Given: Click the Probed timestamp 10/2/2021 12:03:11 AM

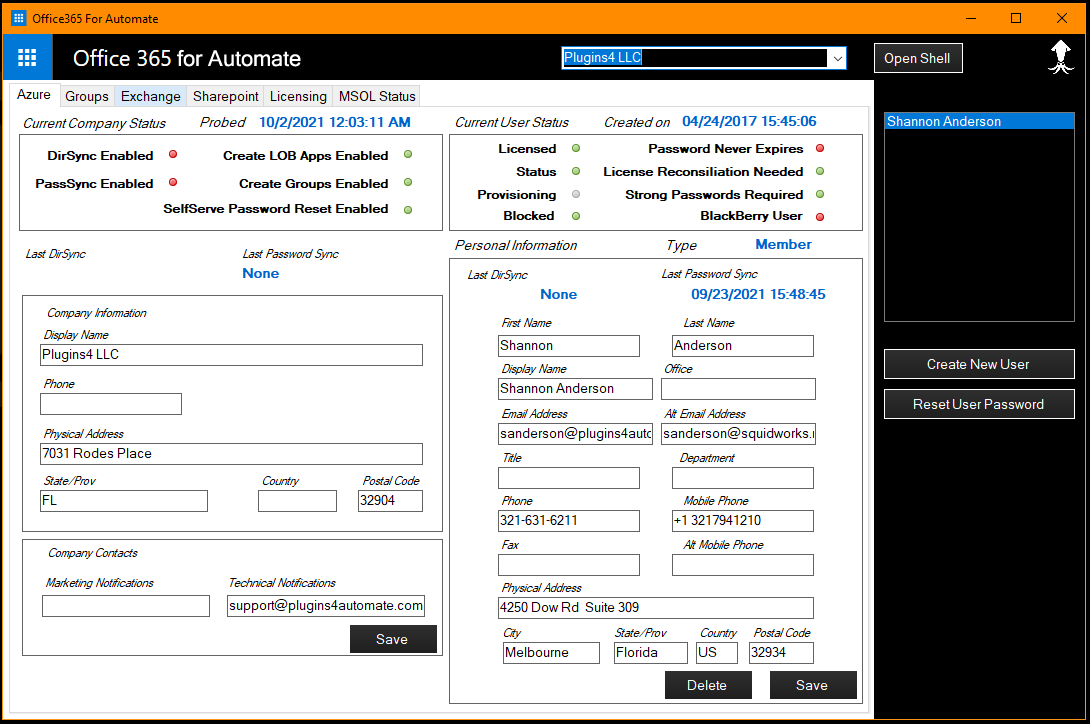Looking at the screenshot, I should [x=335, y=122].
